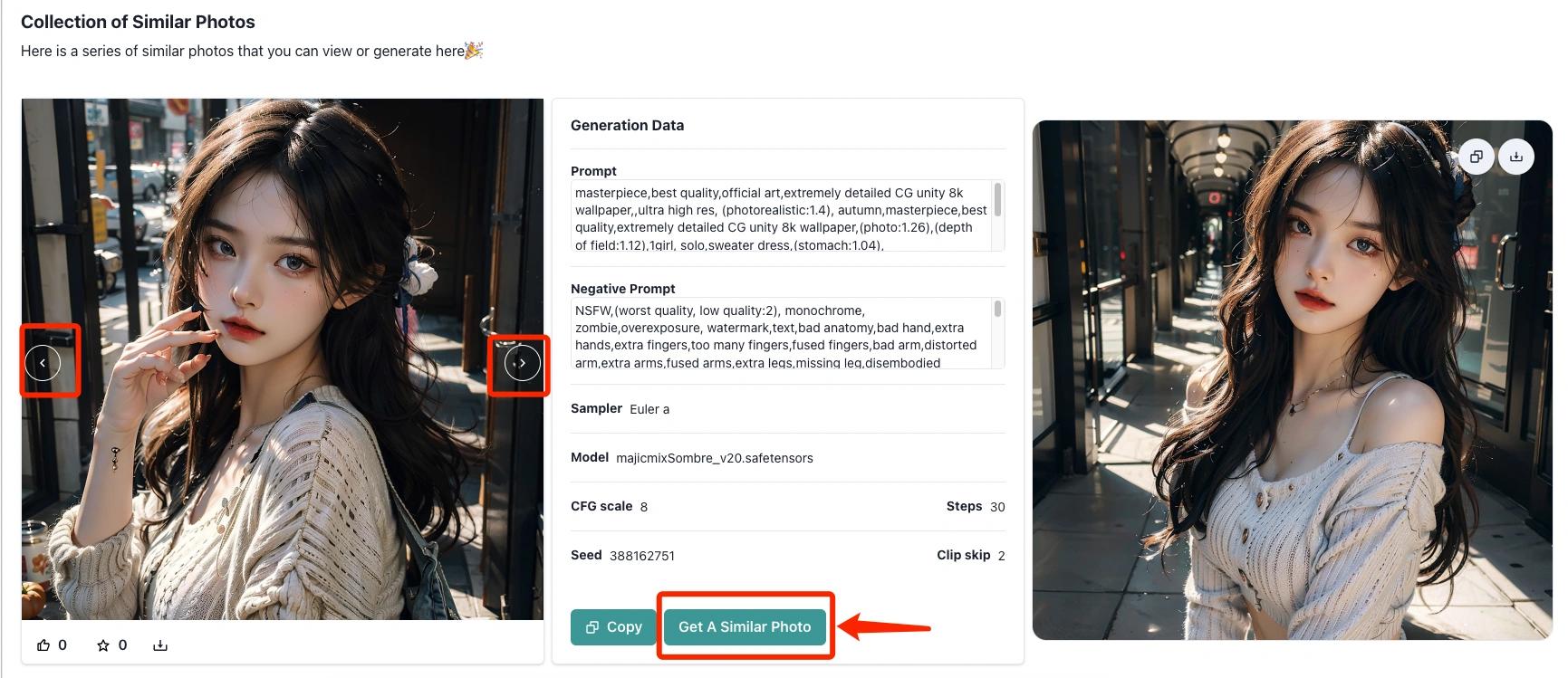The height and width of the screenshot is (678, 1568).
Task: Click the Euler a sampler value
Action: coord(649,409)
